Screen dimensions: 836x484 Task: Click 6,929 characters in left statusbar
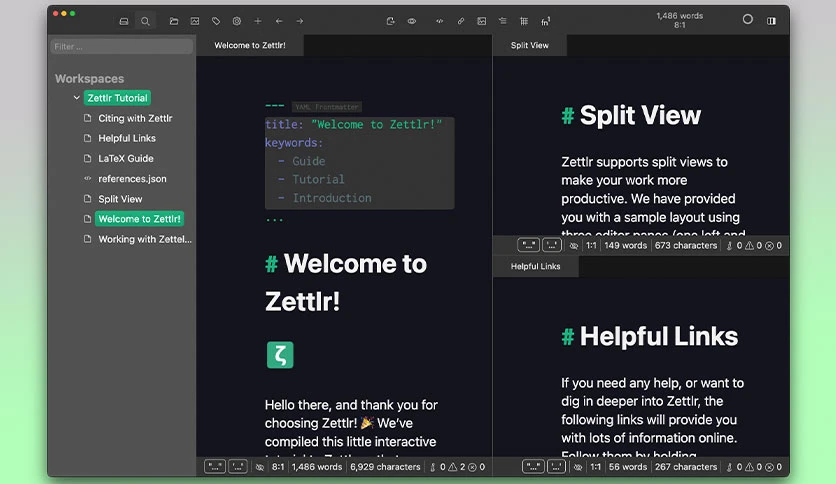[x=385, y=467]
